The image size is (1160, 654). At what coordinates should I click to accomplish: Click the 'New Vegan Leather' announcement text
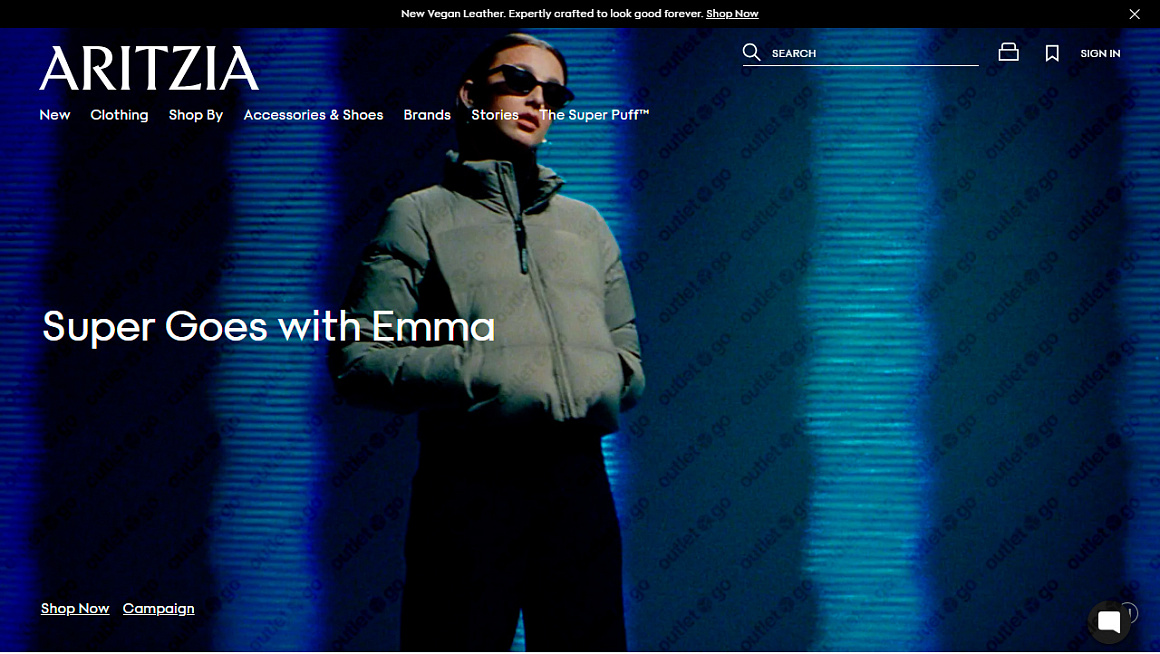point(552,13)
